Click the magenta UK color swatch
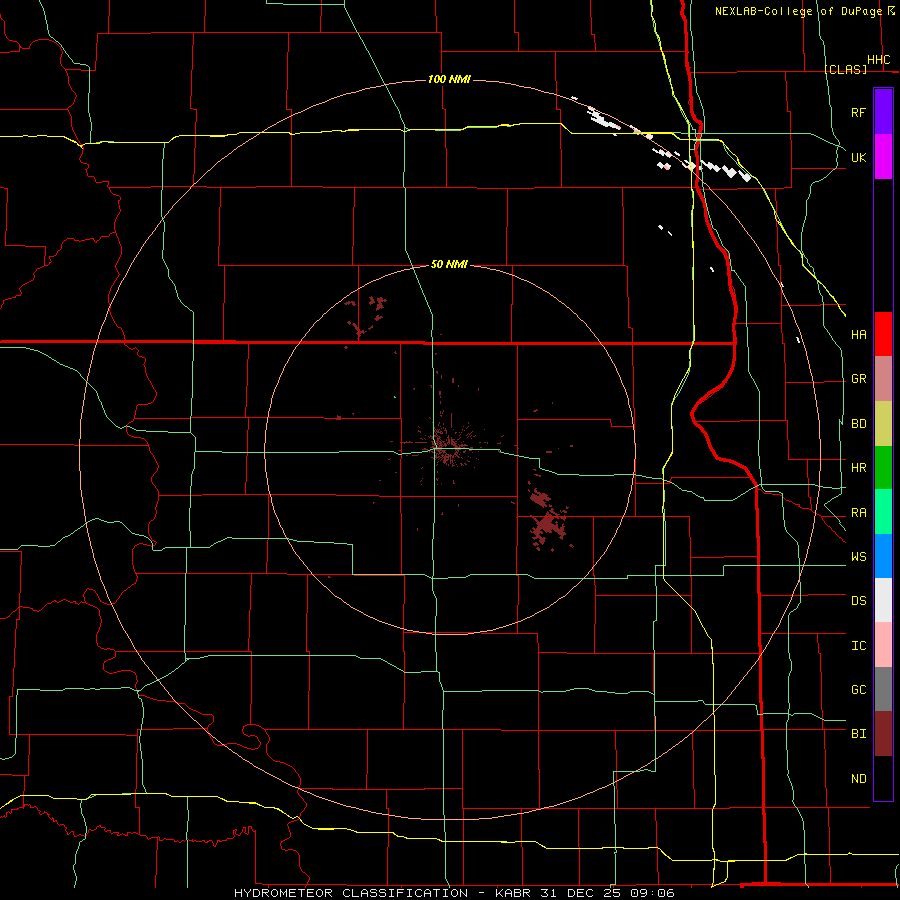Screen dimensions: 900x900 pyautogui.click(x=883, y=157)
